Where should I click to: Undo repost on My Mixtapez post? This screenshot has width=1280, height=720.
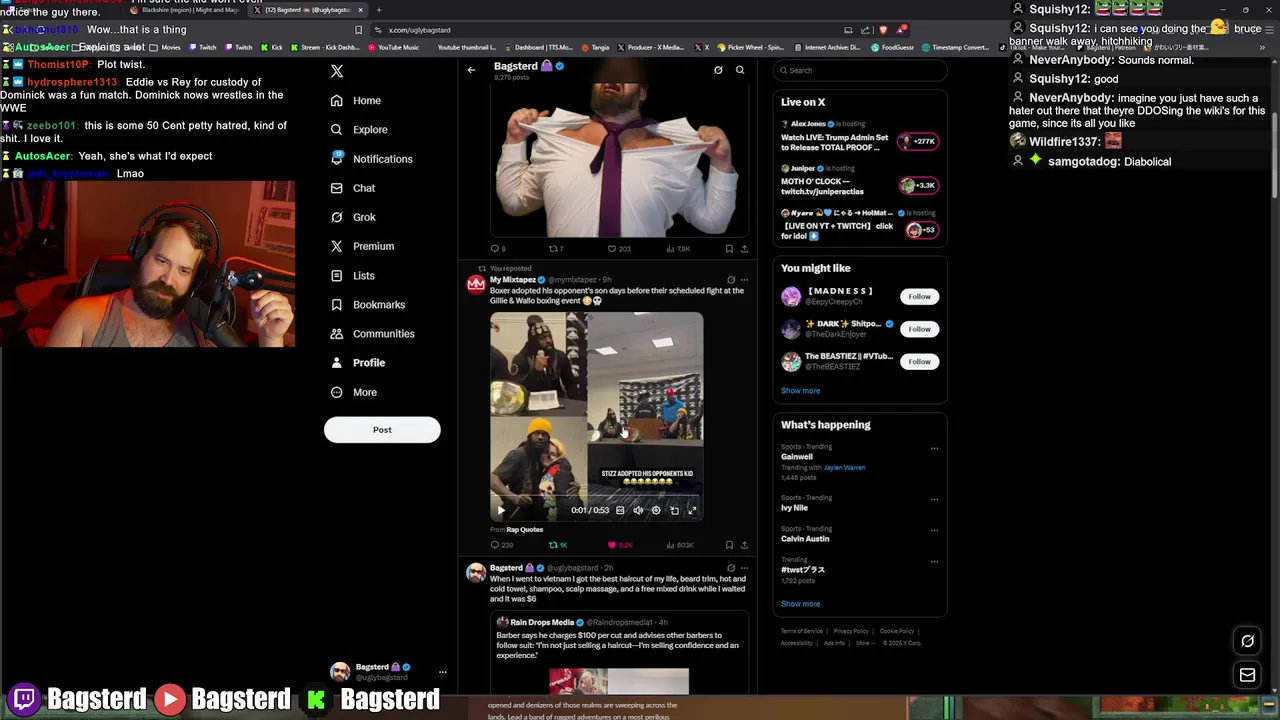pos(558,545)
